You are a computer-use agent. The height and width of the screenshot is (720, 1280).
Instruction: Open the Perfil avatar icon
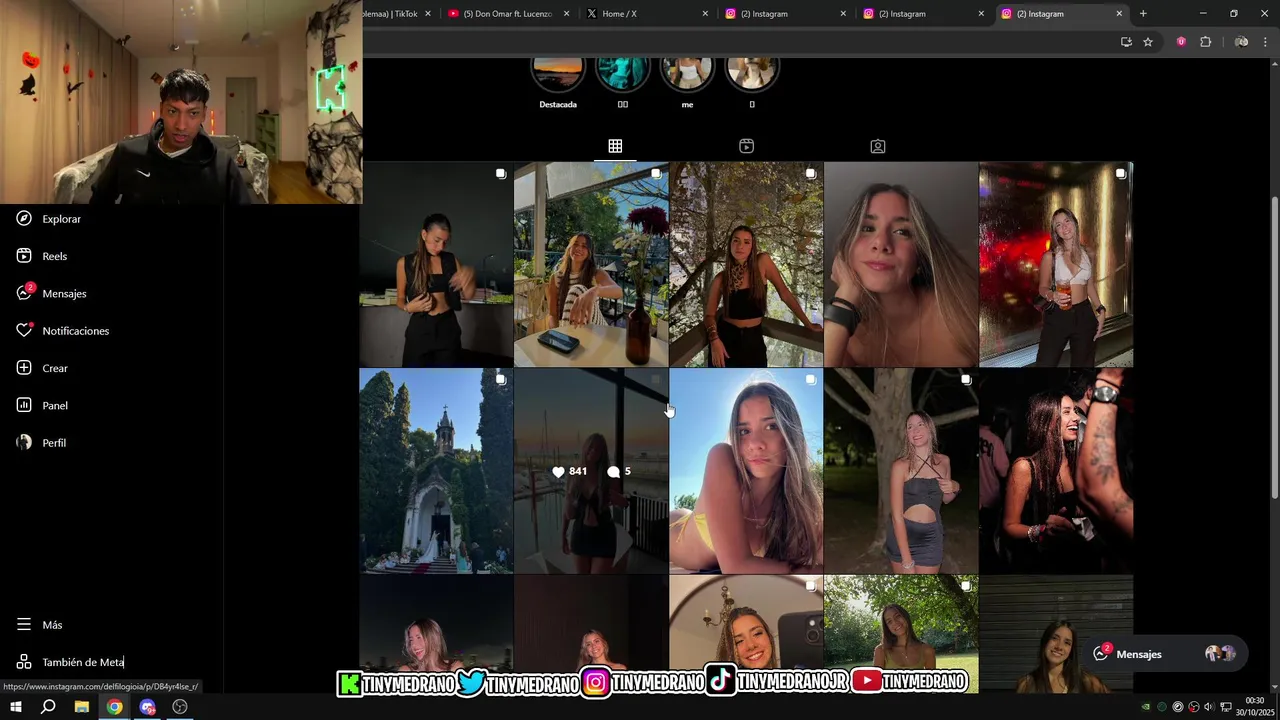[24, 442]
